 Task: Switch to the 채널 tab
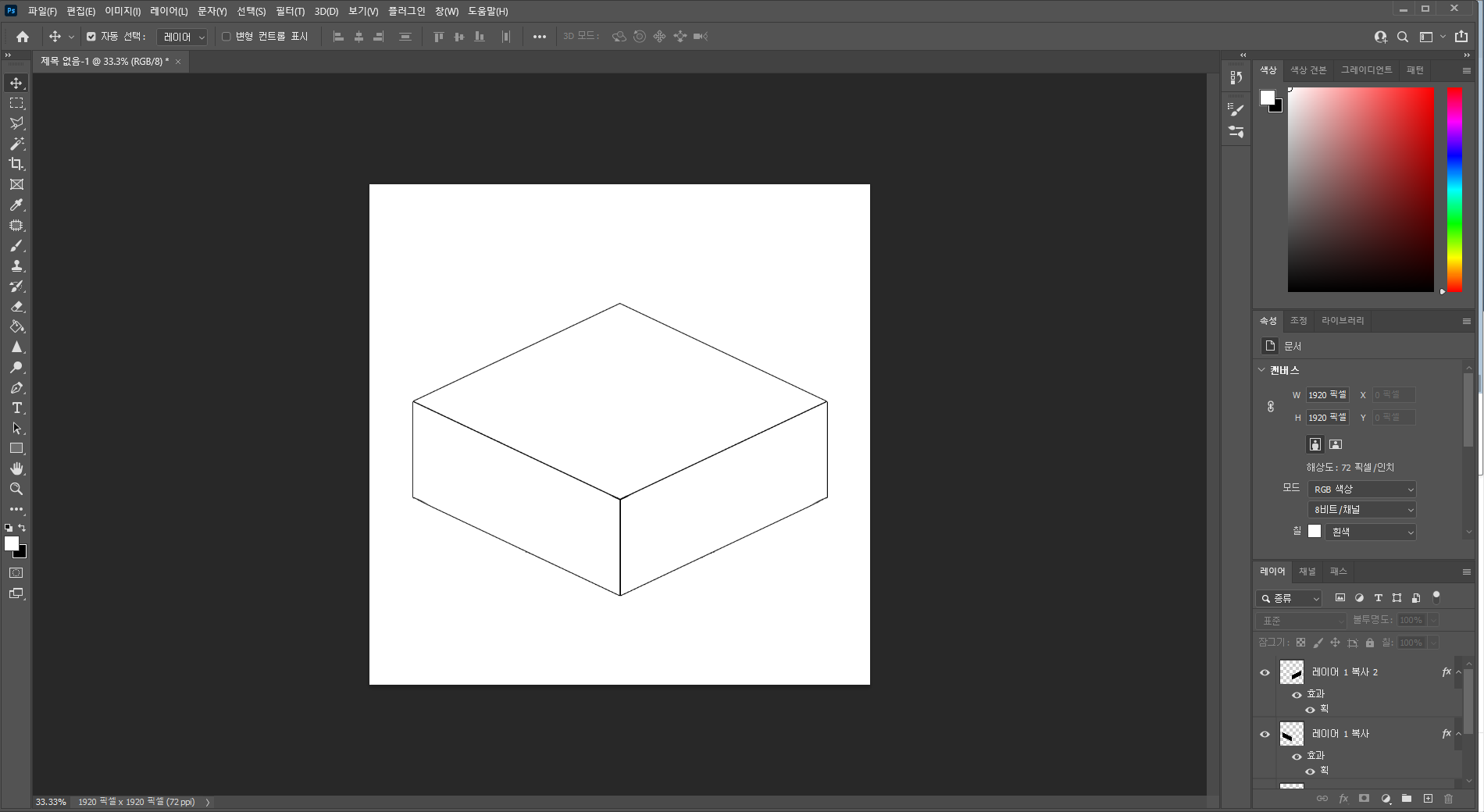pyautogui.click(x=1307, y=572)
